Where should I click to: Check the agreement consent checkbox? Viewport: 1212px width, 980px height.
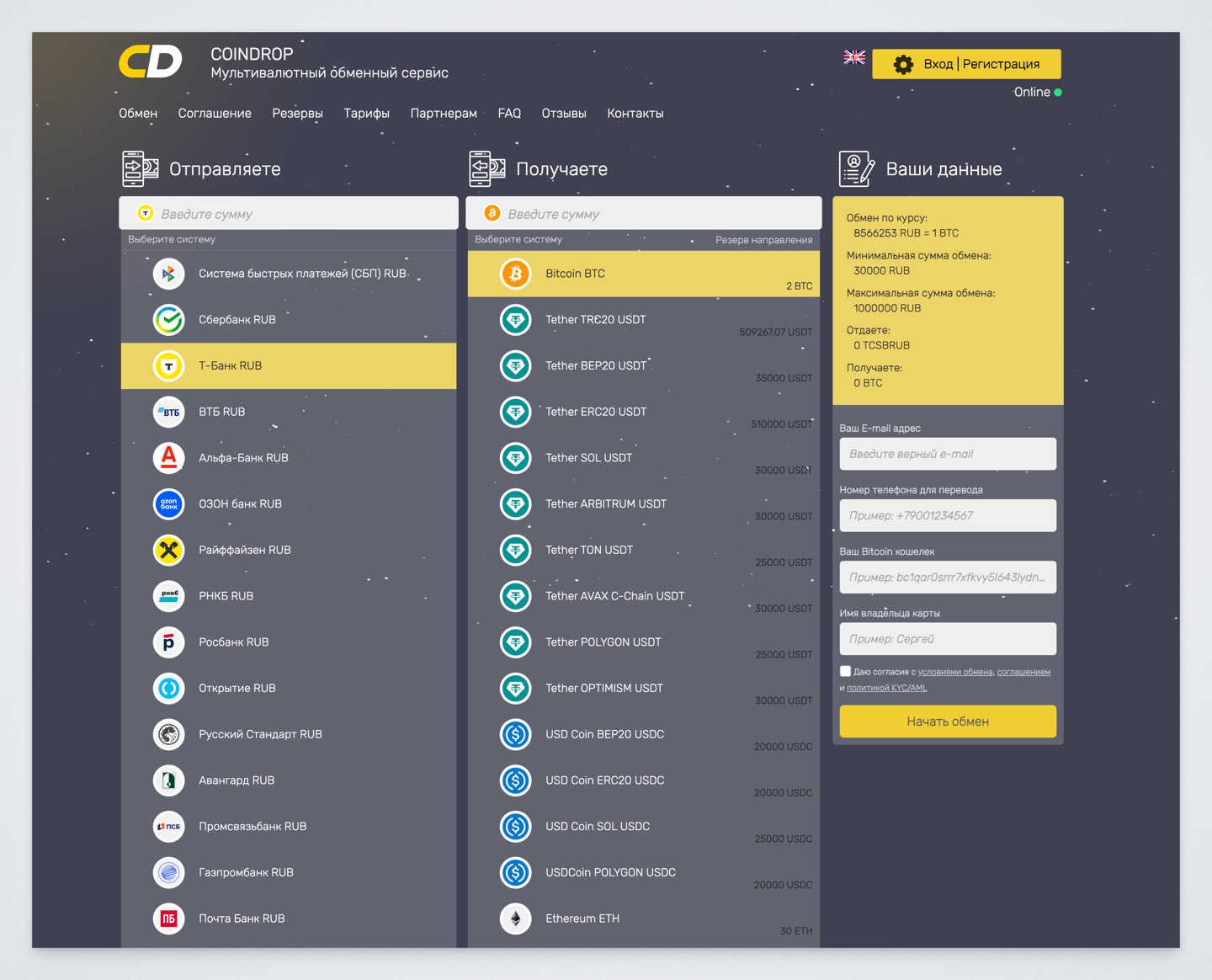845,671
